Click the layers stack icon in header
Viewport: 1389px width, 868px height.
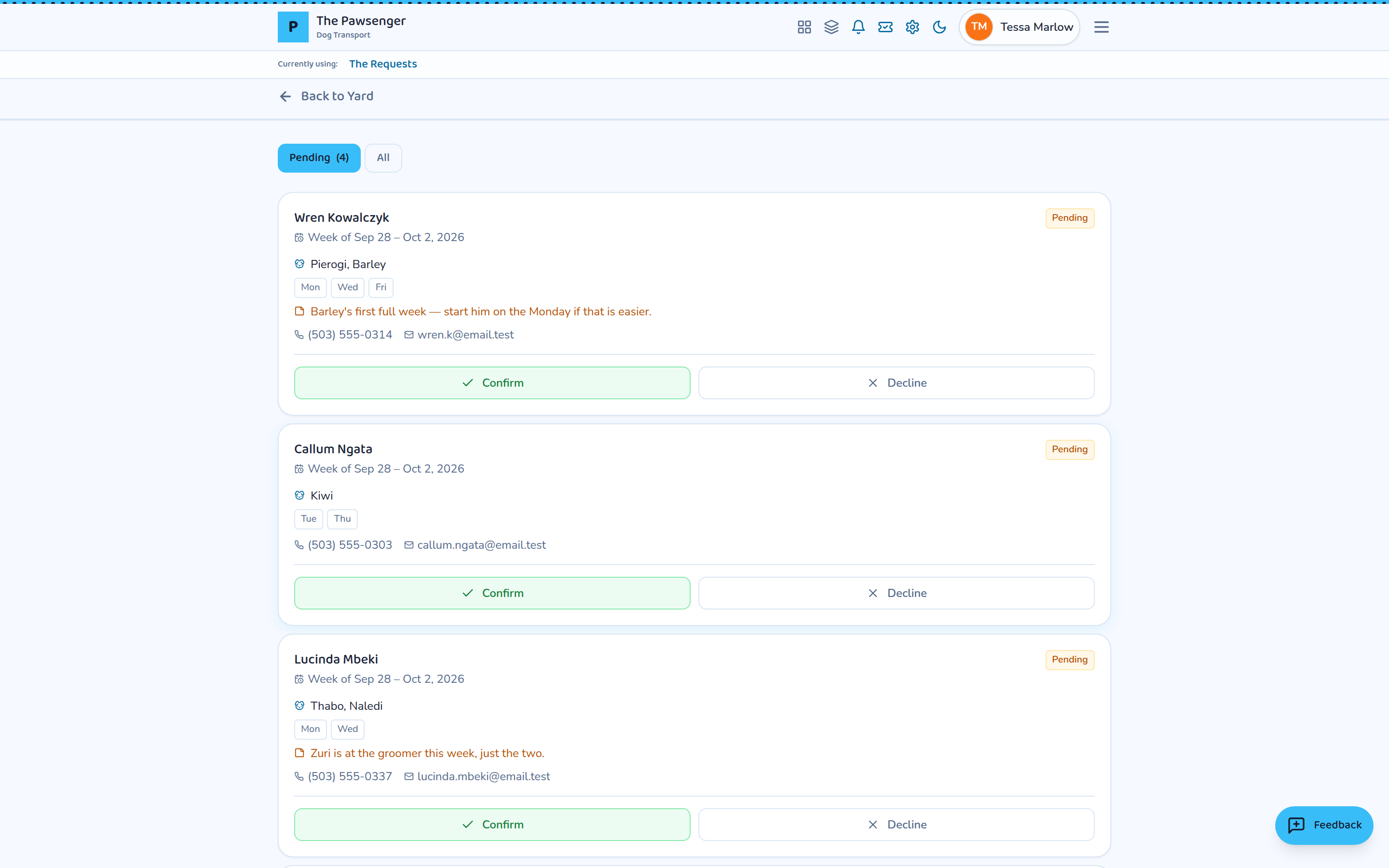click(831, 27)
